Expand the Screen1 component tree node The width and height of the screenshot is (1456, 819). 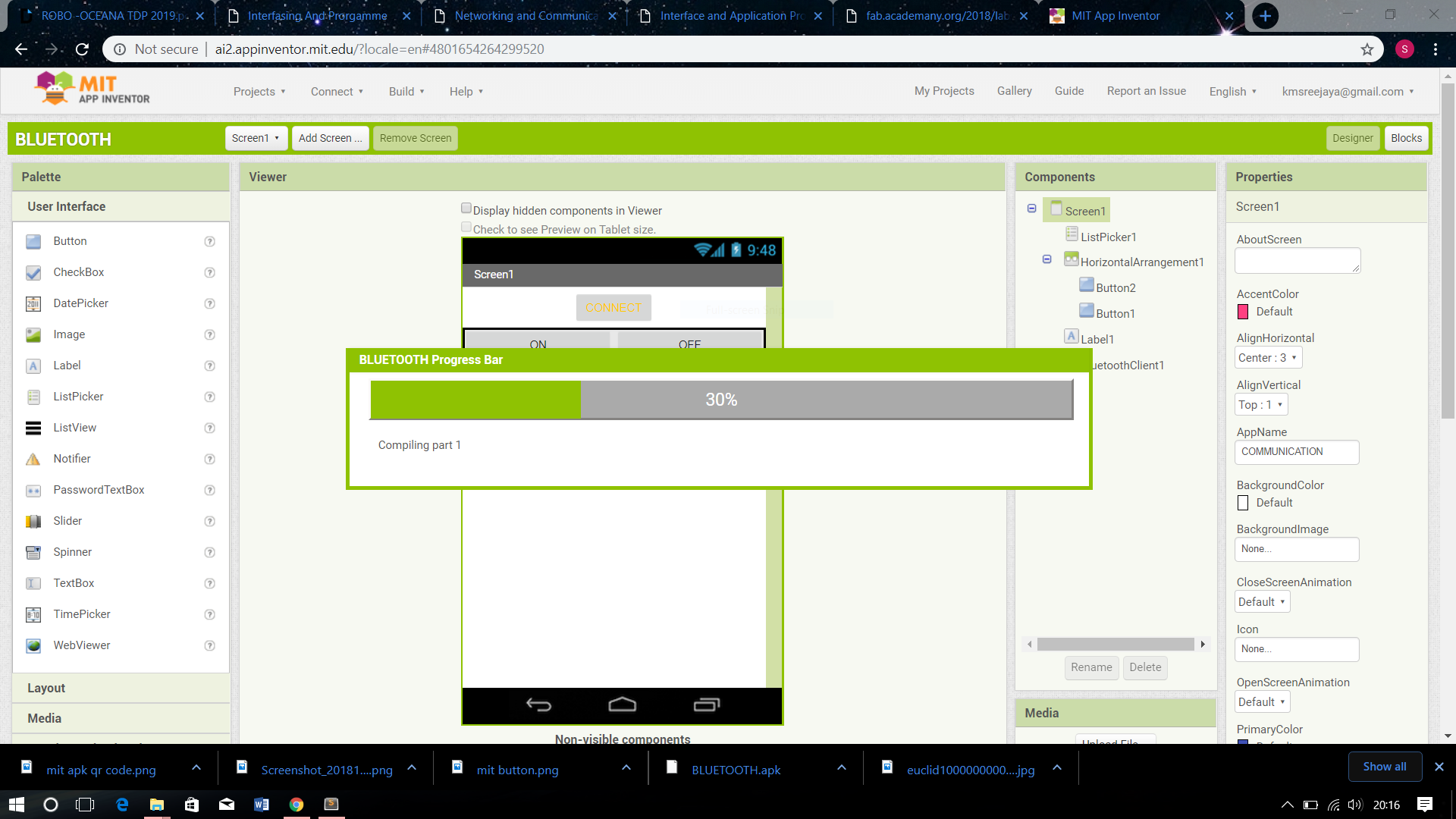[x=1032, y=209]
